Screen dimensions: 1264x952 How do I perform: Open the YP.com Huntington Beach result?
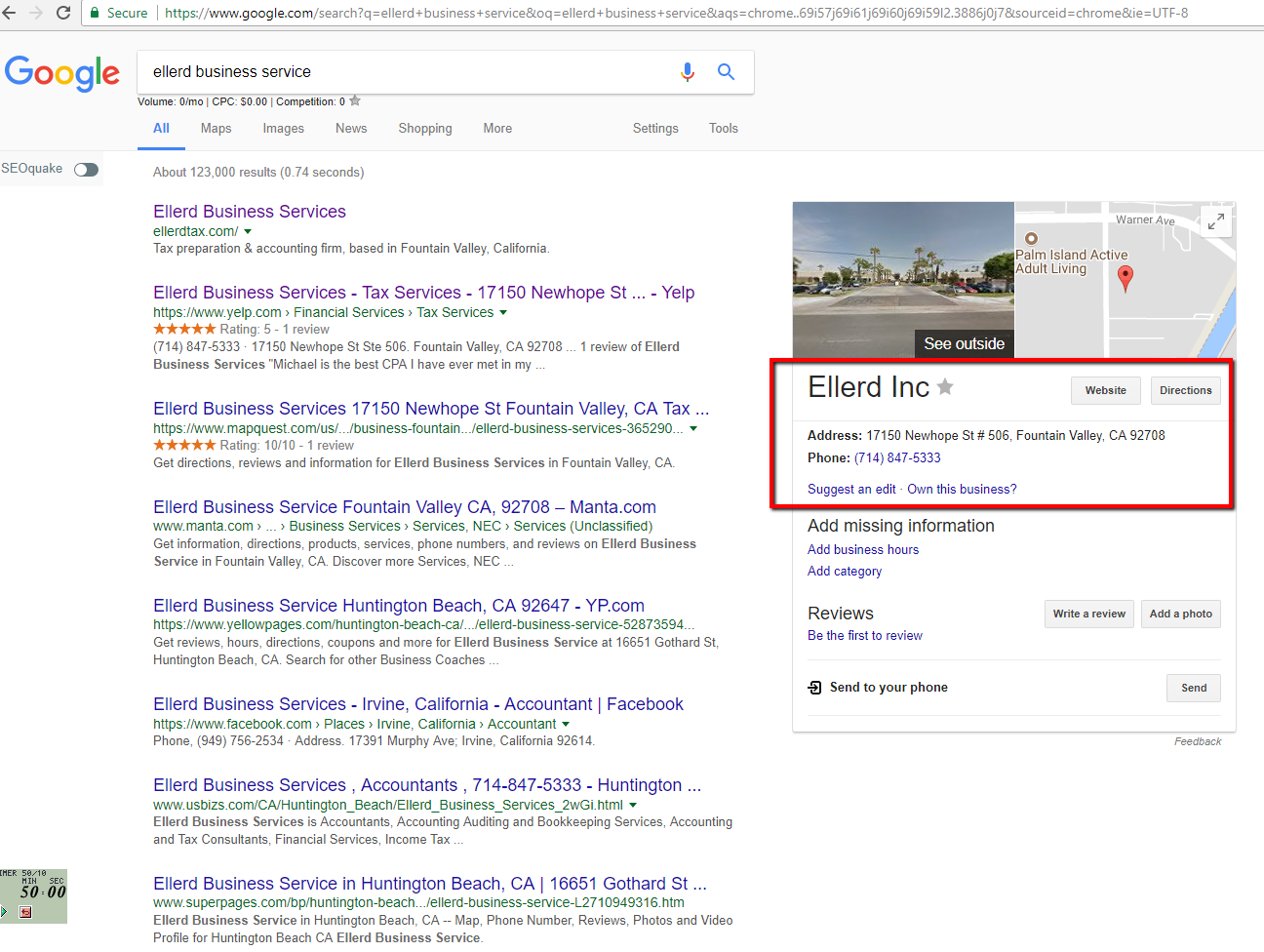point(399,606)
